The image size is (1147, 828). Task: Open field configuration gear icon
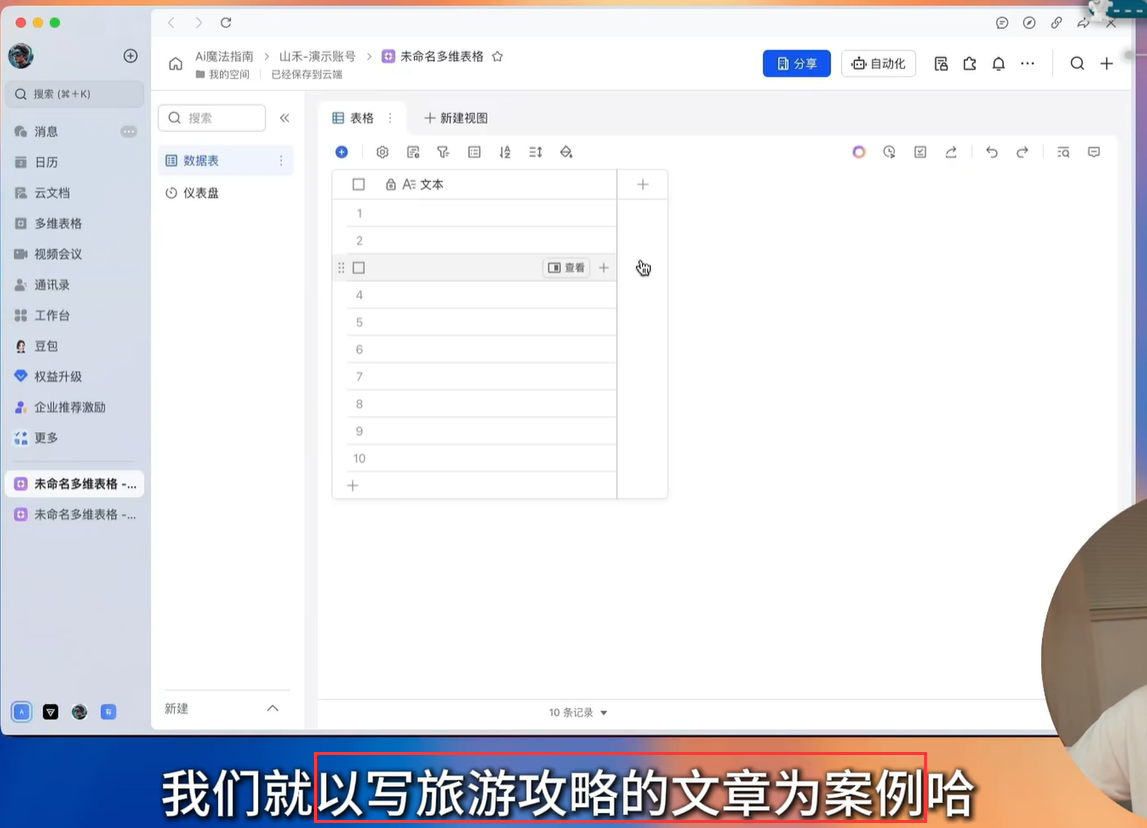pos(383,152)
